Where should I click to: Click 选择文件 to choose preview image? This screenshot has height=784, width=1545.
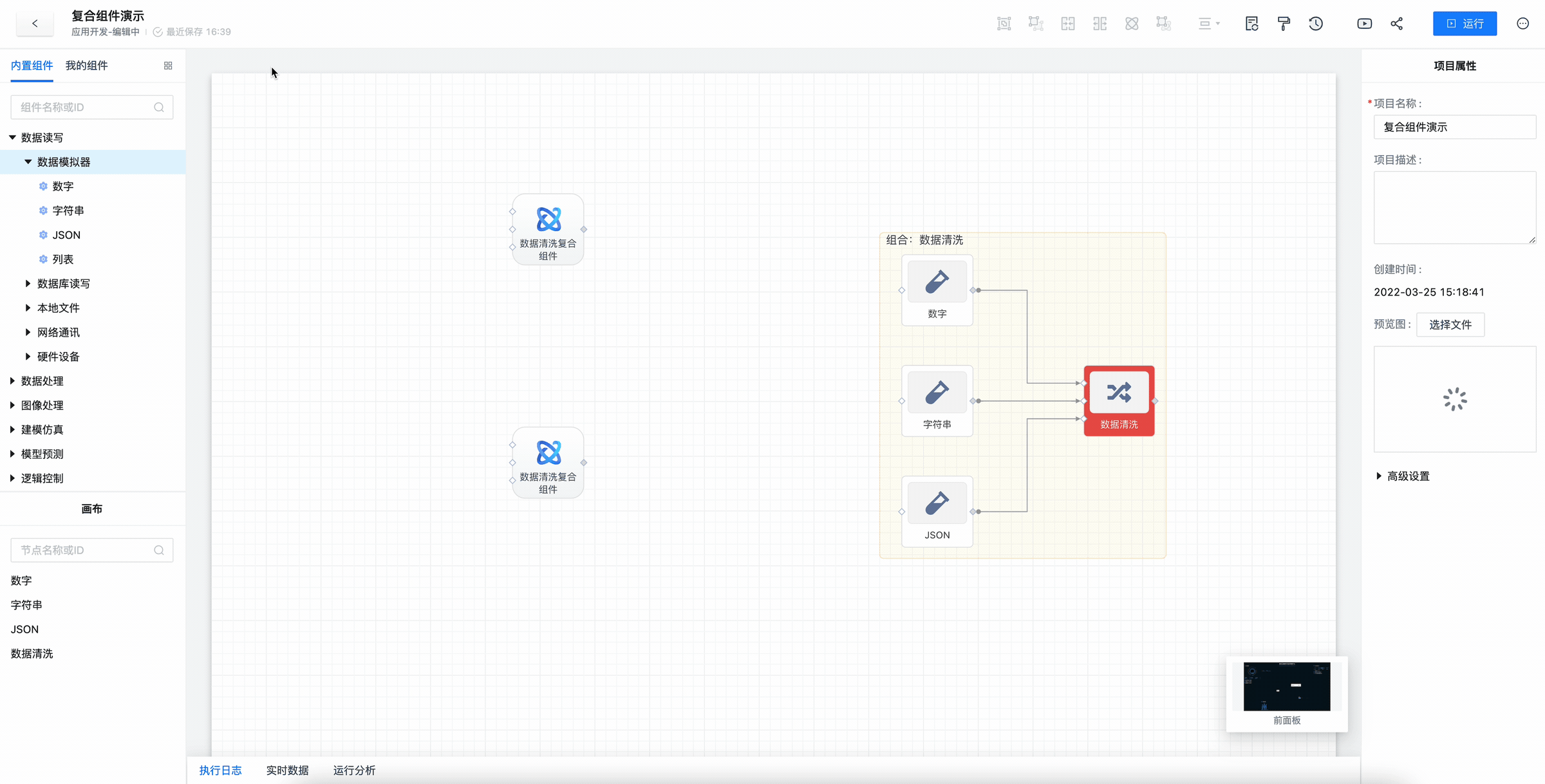coord(1450,324)
